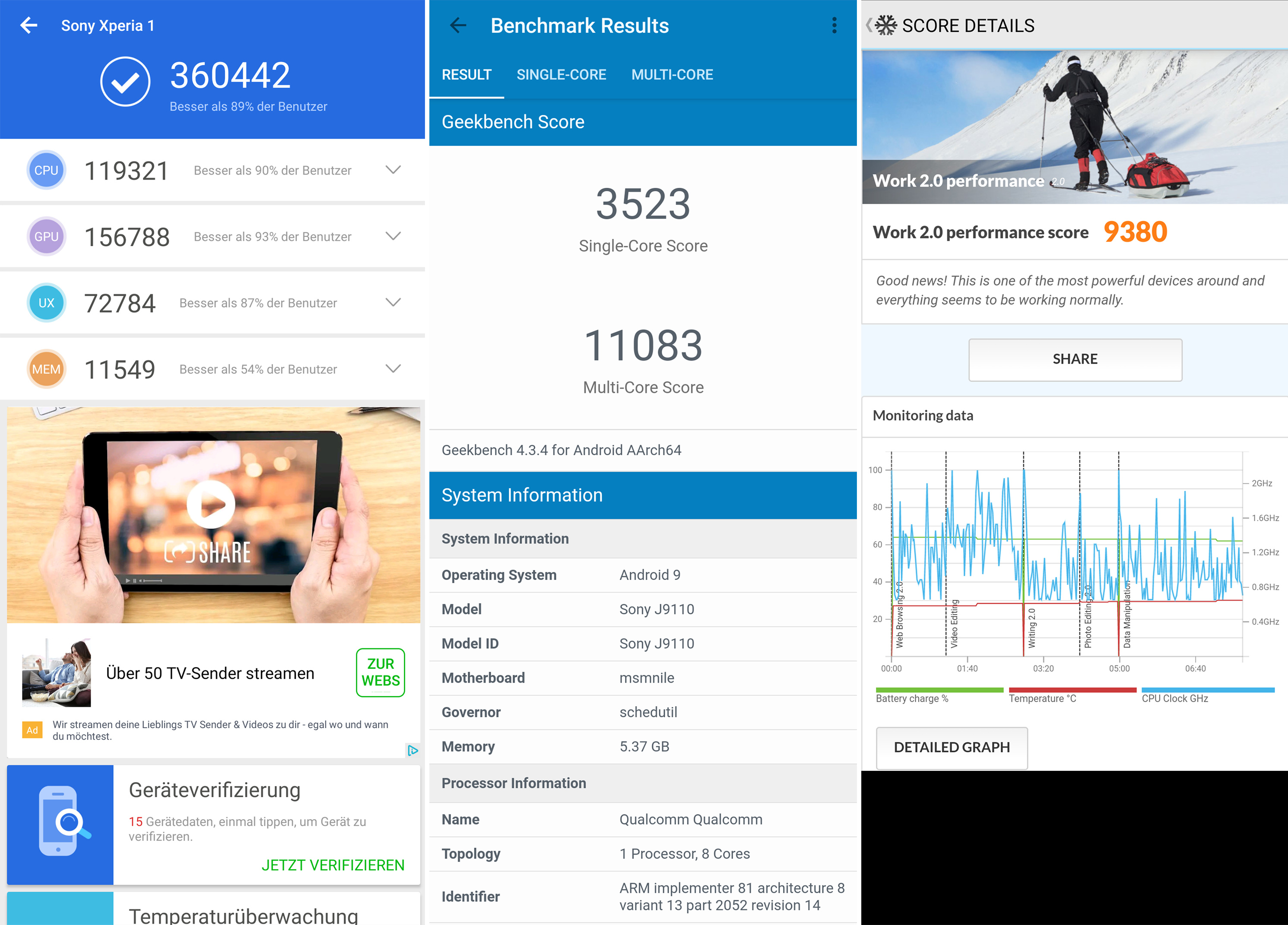This screenshot has width=1288, height=925.
Task: Tap the checkmark circle beside total score
Action: coord(125,82)
